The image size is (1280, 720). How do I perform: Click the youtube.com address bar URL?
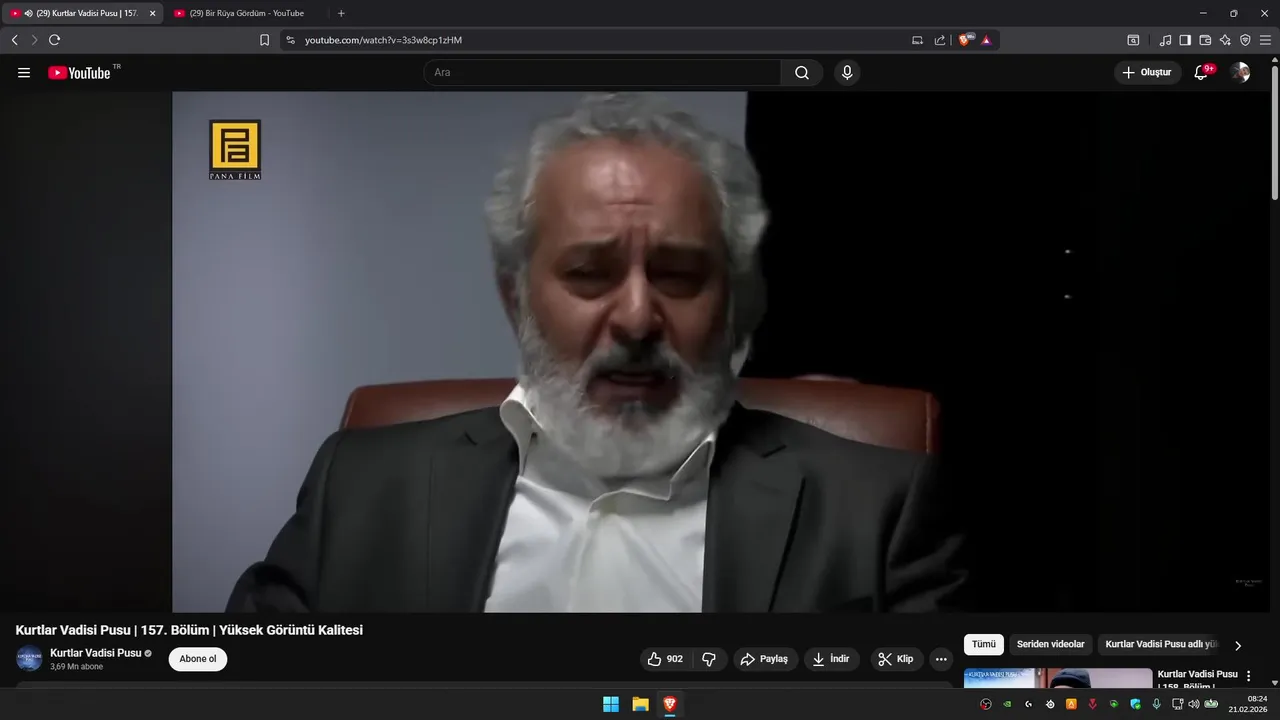pyautogui.click(x=383, y=40)
